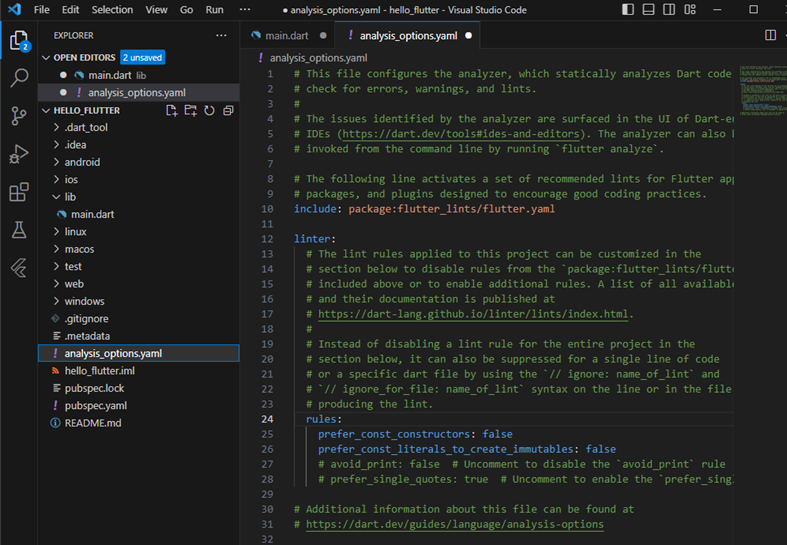This screenshot has height=545, width=787.
Task: Expand the linux folder
Action: (75, 232)
